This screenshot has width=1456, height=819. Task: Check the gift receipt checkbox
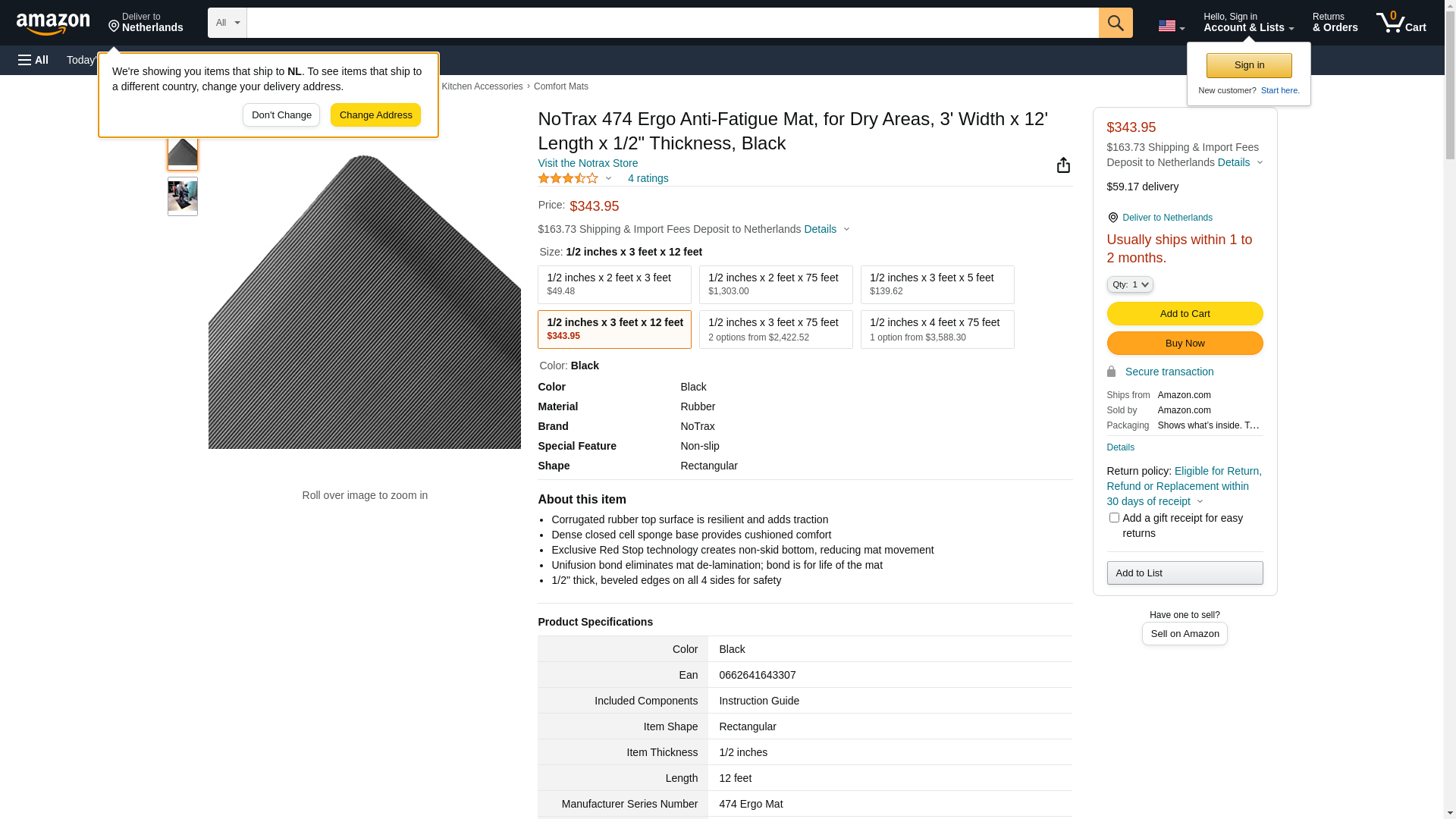(1114, 518)
